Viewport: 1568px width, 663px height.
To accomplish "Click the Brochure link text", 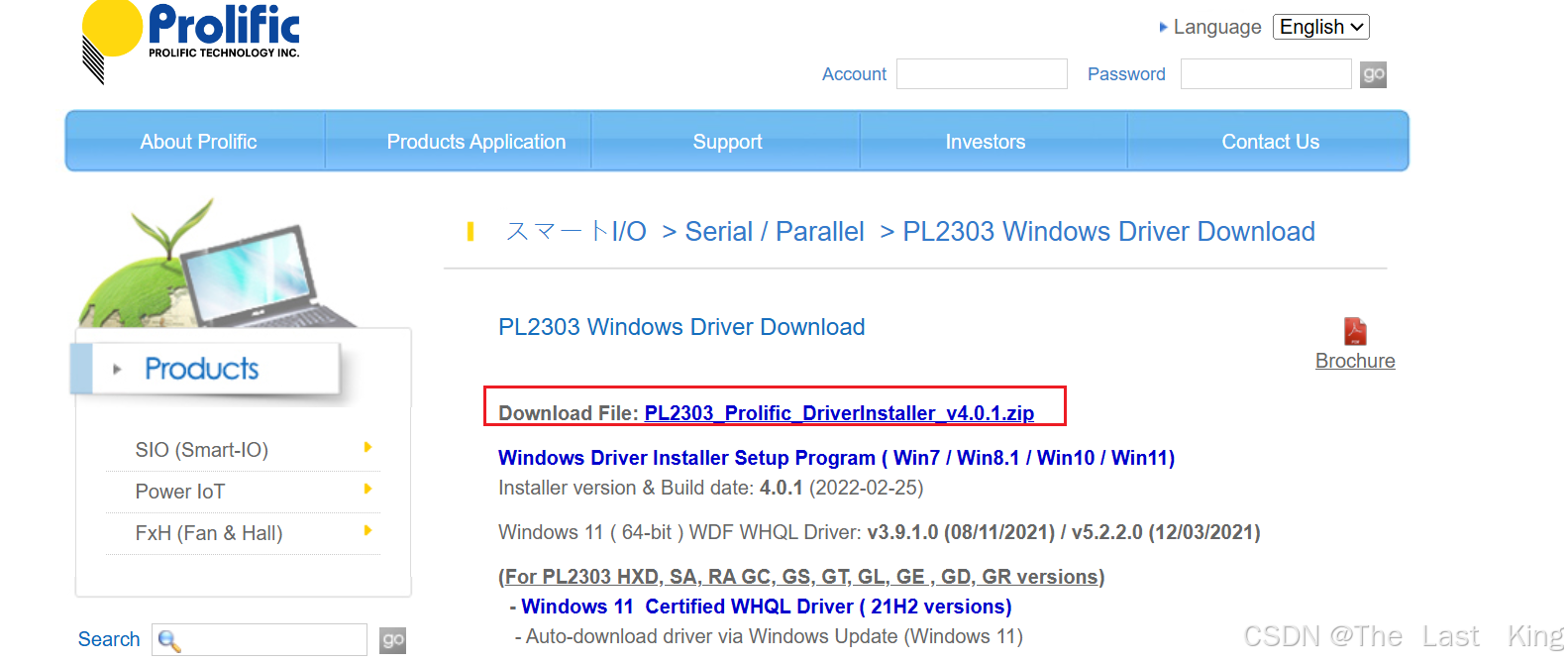I will (1355, 361).
